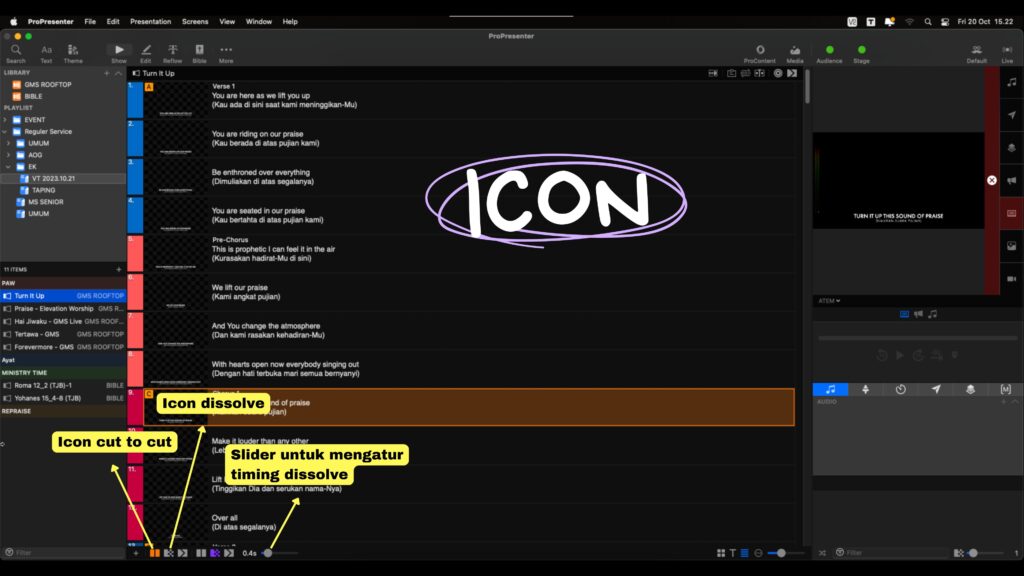Switch to Show mode

click(119, 54)
